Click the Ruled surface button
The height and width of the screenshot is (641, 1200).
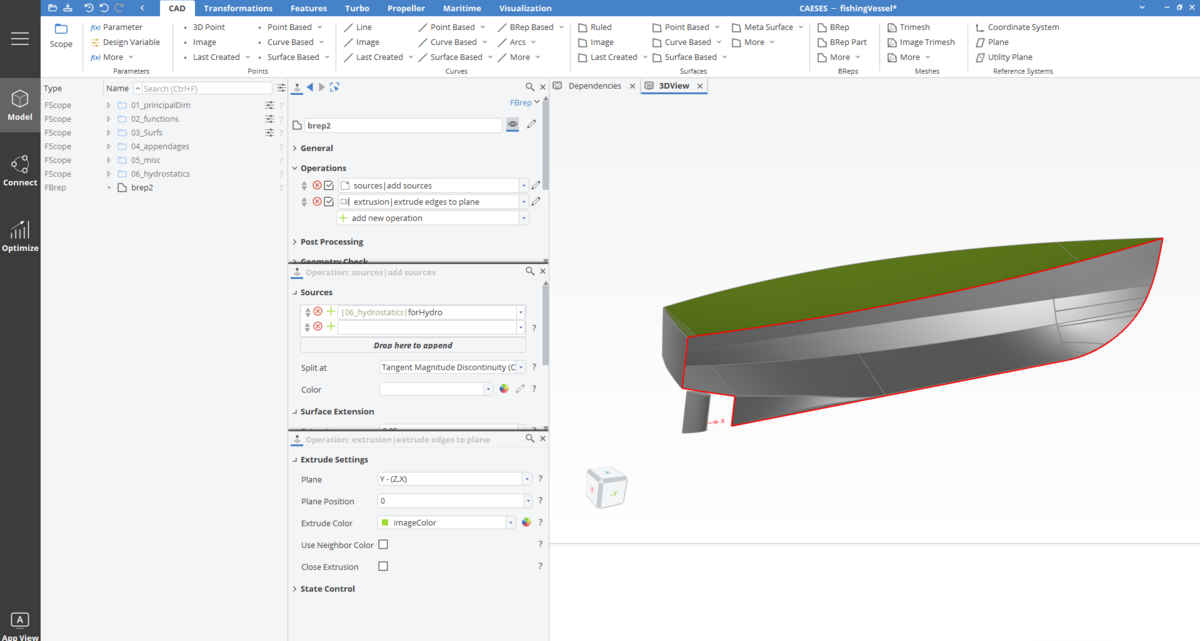click(596, 27)
